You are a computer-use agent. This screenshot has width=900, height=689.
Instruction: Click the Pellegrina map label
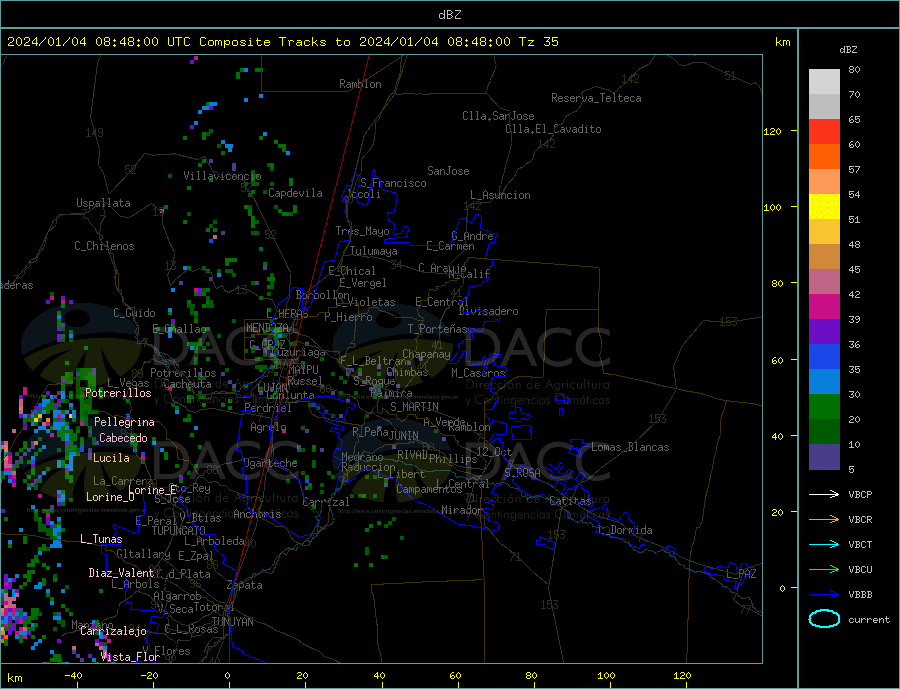point(125,423)
